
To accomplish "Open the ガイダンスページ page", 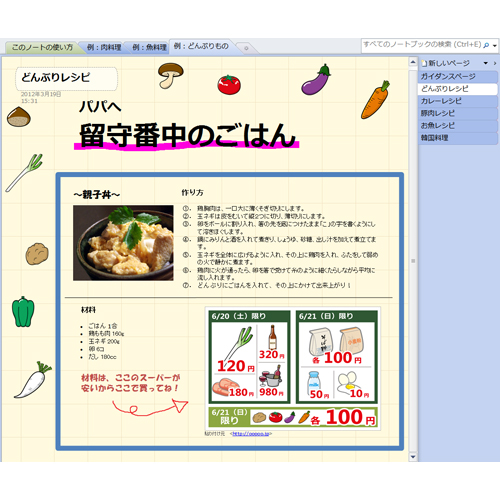I will (x=458, y=76).
